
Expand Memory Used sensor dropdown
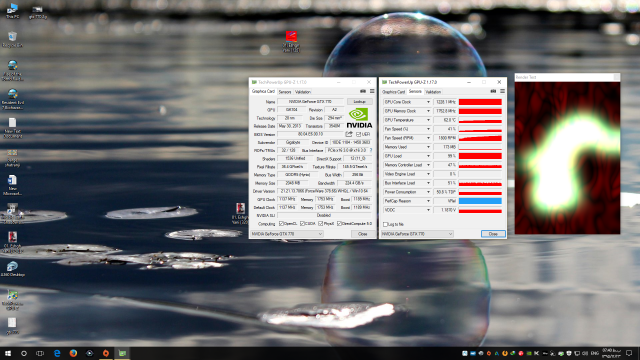tap(428, 147)
